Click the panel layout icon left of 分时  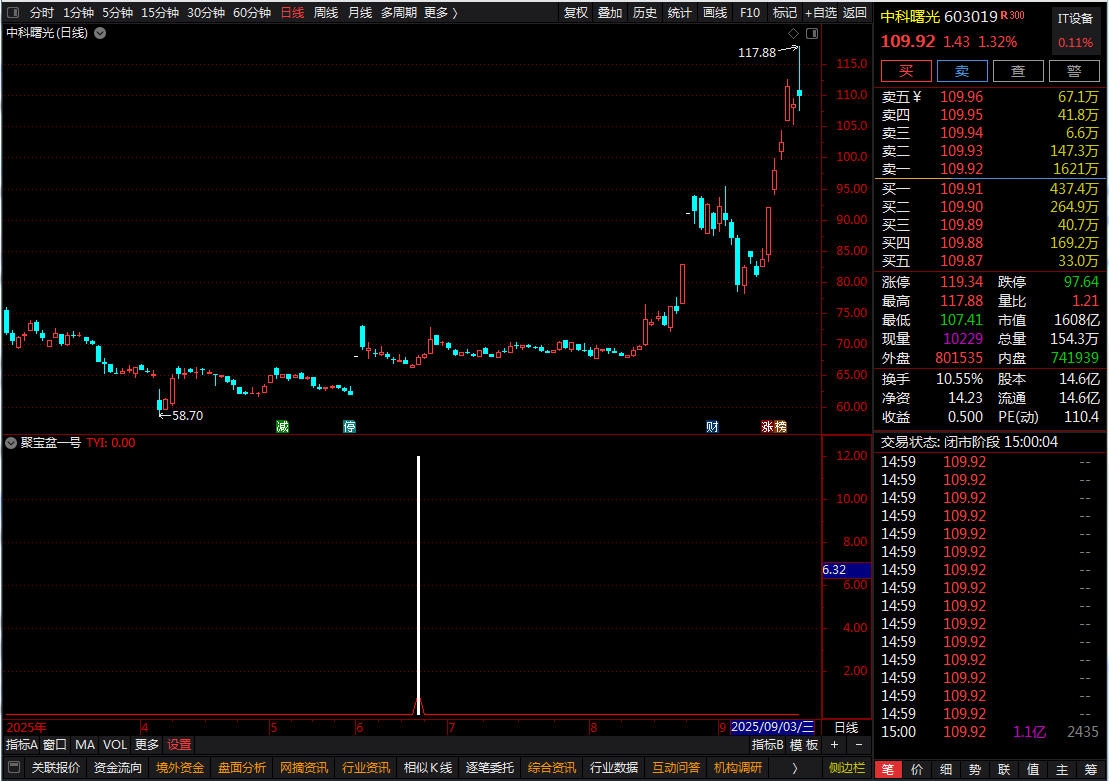13,13
